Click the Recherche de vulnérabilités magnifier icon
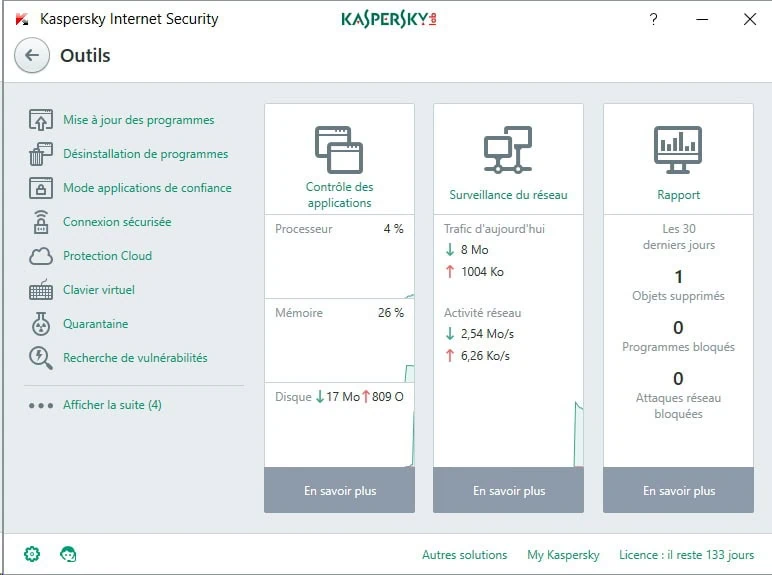 tap(41, 358)
